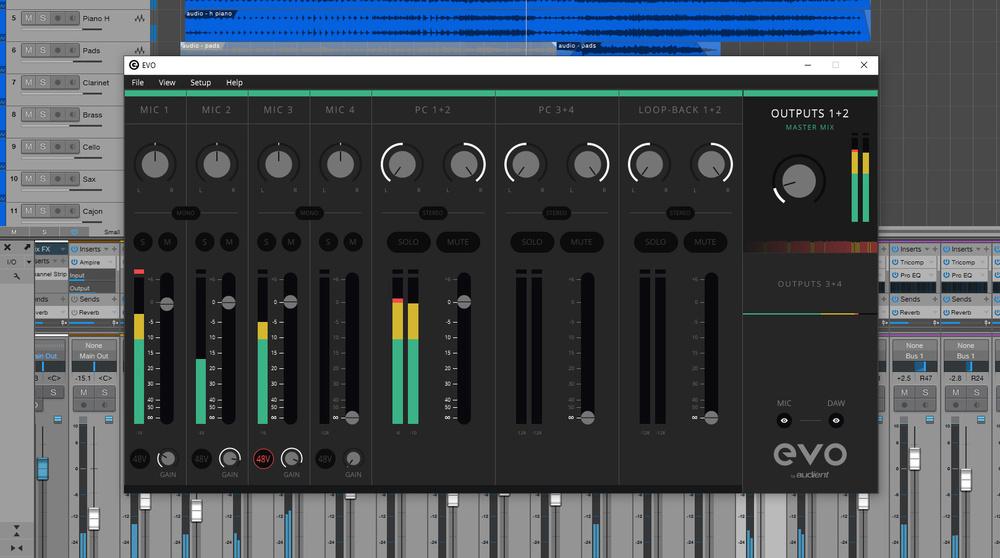The height and width of the screenshot is (558, 1000).
Task: Open channel editor icon on R47 channel
Action: (x=930, y=420)
